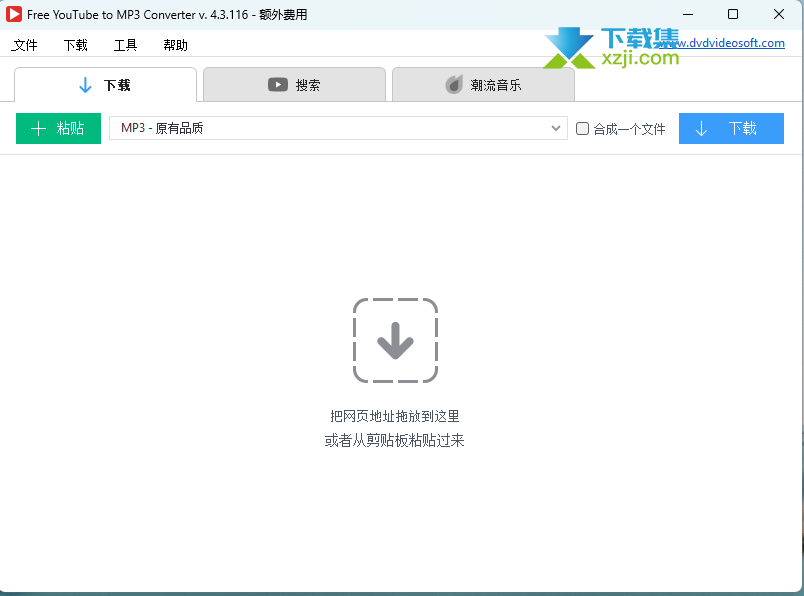This screenshot has width=804, height=596.
Task: Open the 工具 menu
Action: (125, 45)
